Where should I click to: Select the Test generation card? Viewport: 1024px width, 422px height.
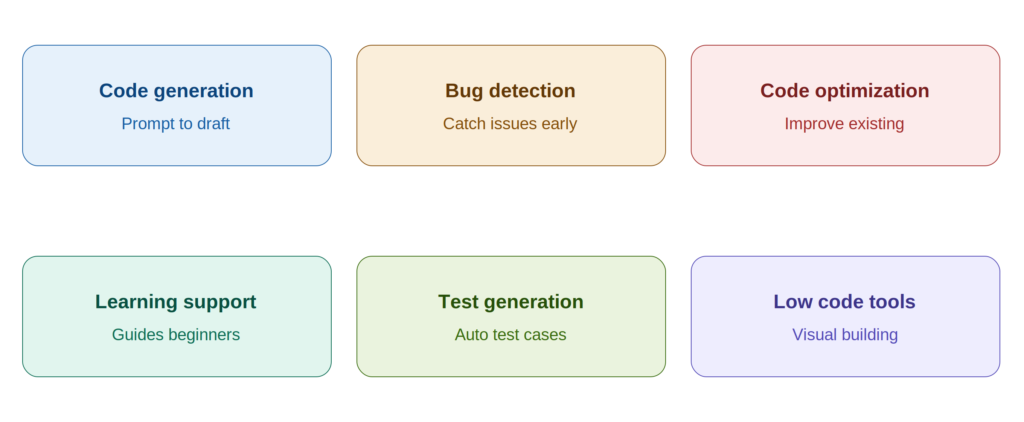(511, 316)
